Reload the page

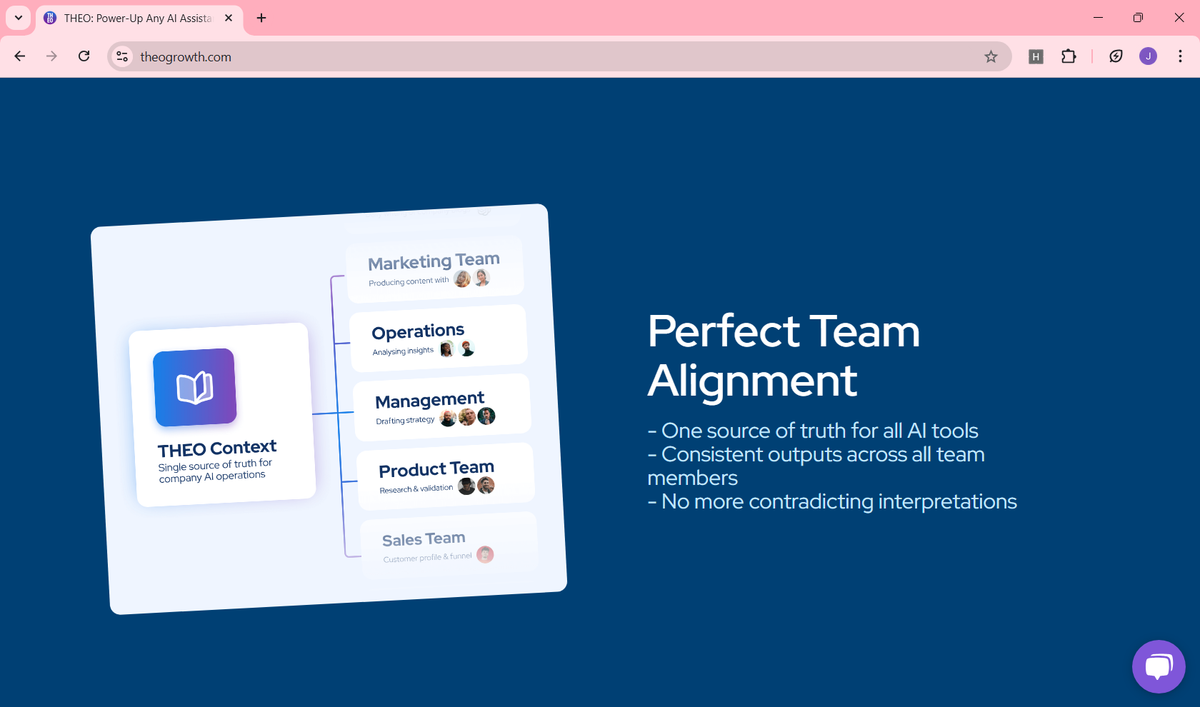tap(84, 57)
